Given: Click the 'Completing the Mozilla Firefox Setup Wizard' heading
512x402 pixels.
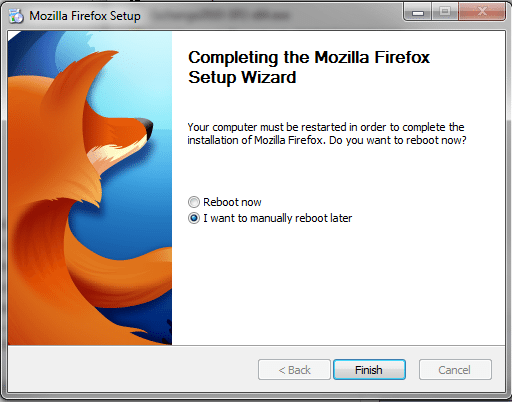Looking at the screenshot, I should pyautogui.click(x=309, y=67).
